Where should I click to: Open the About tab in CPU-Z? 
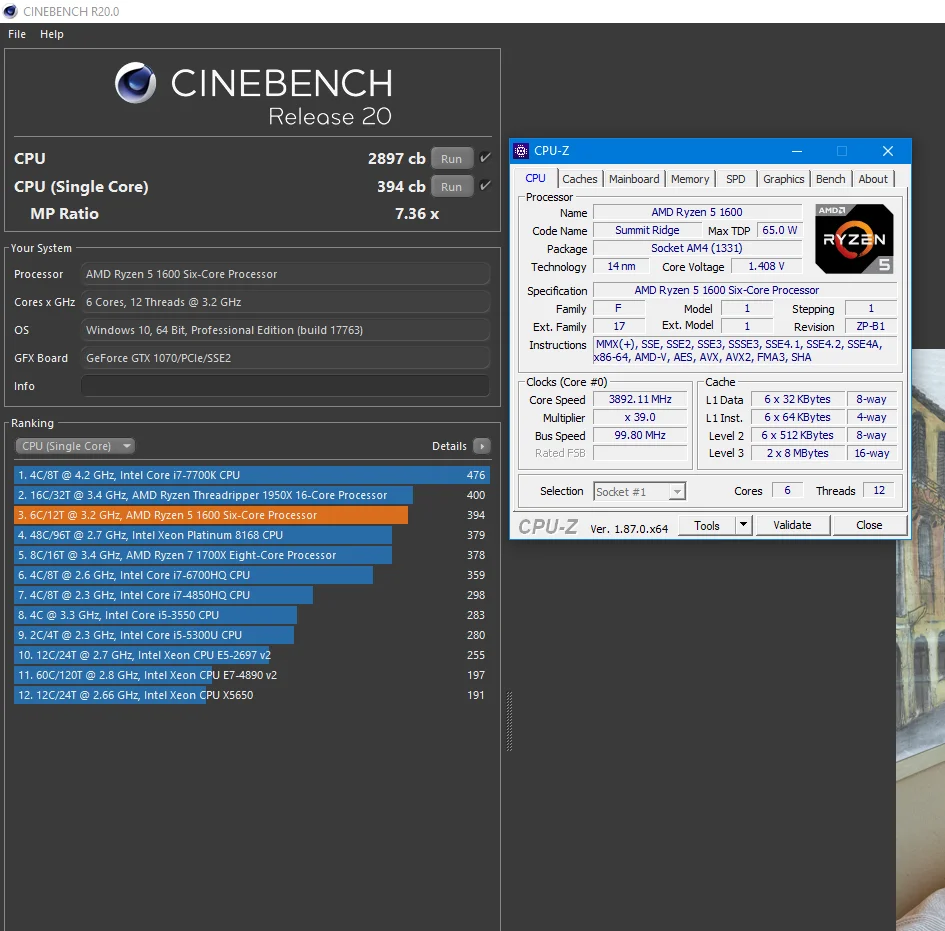click(x=873, y=179)
